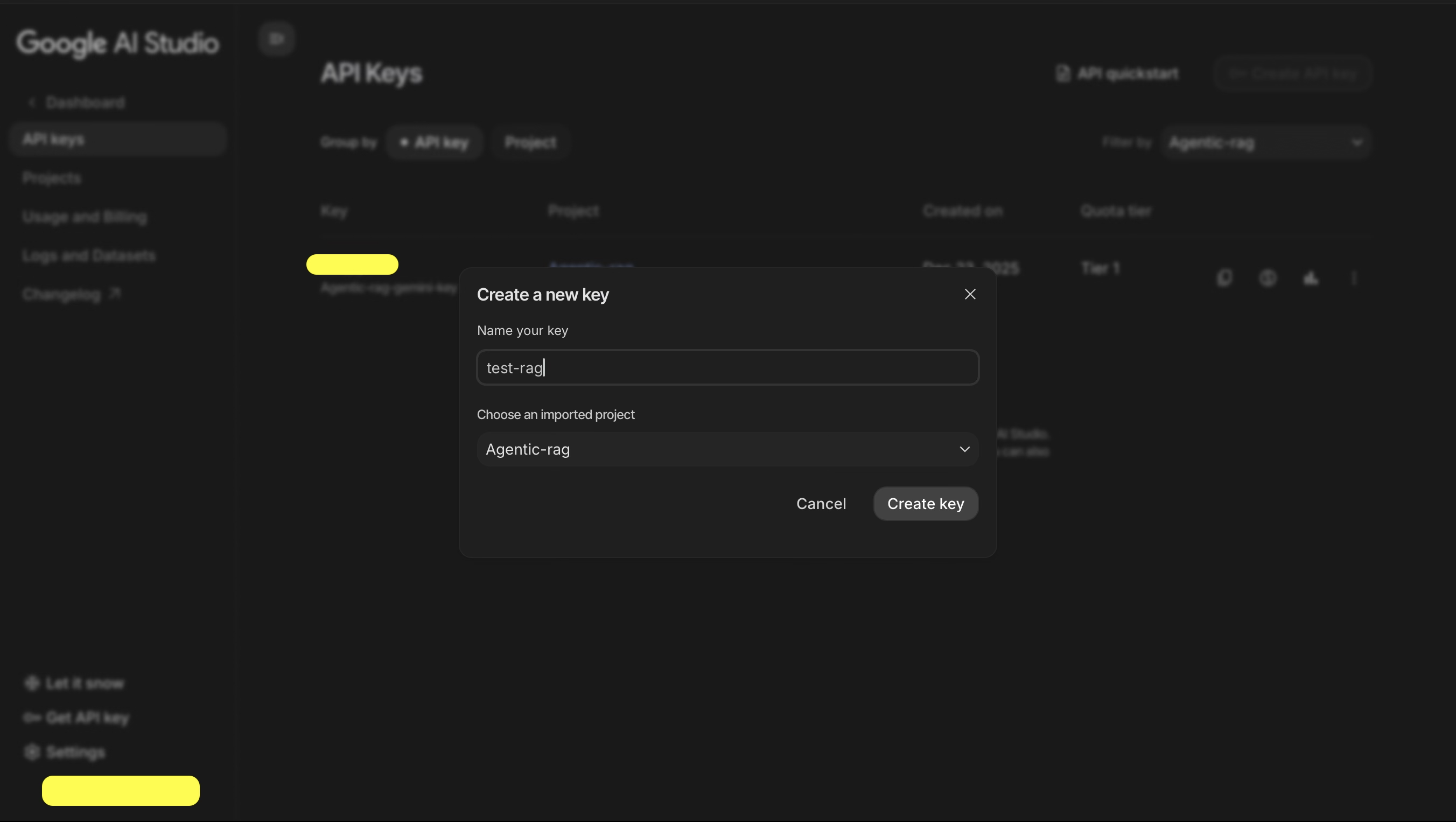Open the more options menu for the key
Screen dimensions: 1456x822
[1355, 277]
